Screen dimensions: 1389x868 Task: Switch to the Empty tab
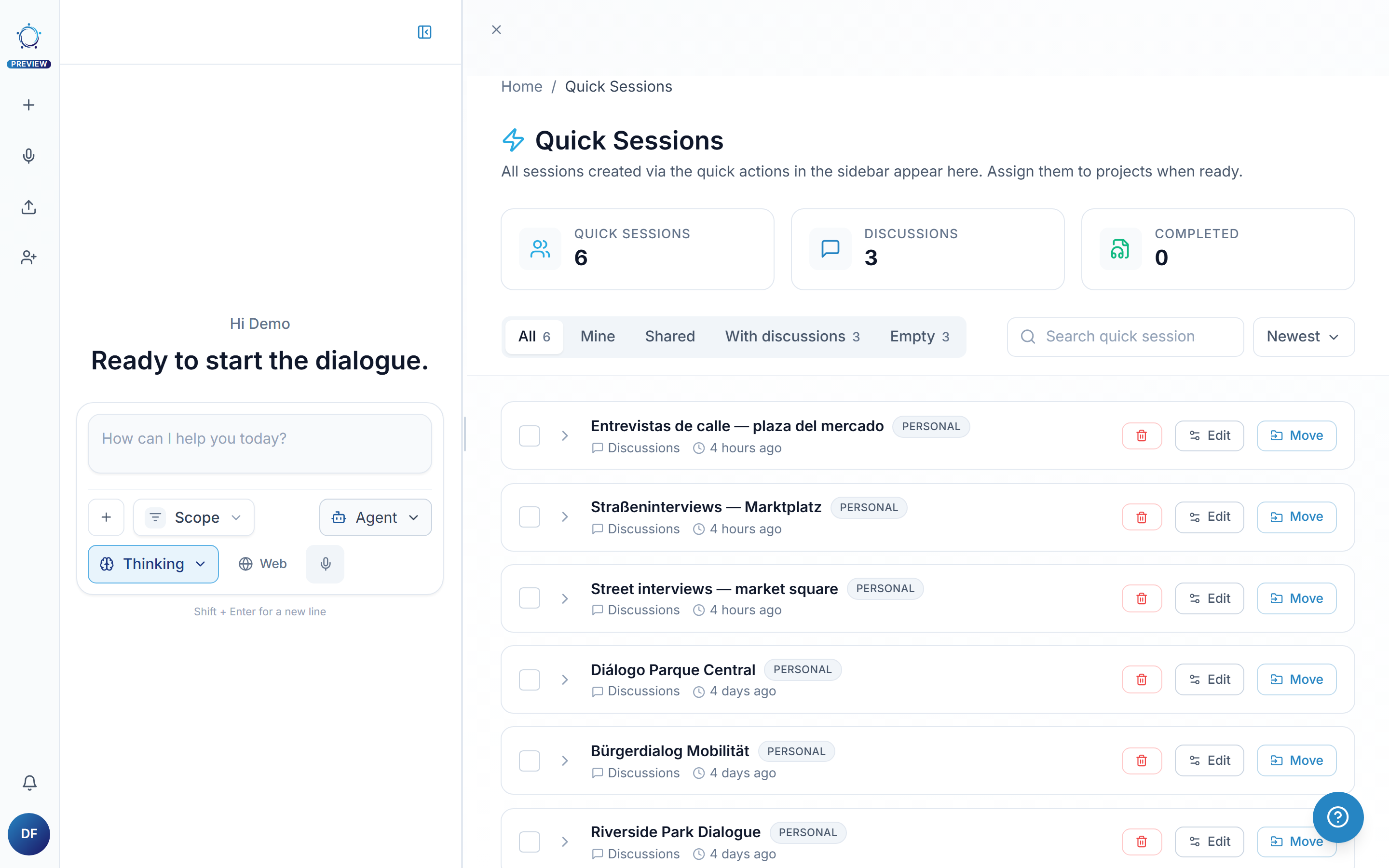920,337
